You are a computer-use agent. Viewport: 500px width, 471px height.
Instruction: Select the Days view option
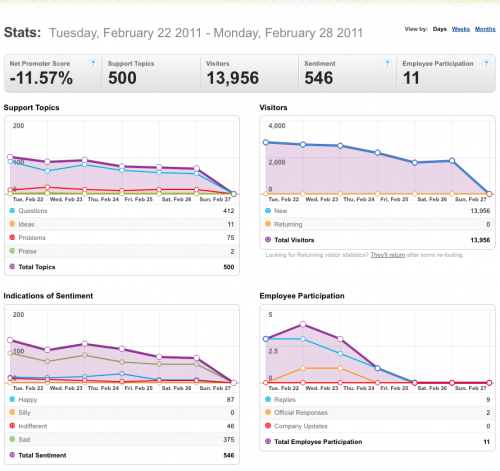(x=440, y=29)
